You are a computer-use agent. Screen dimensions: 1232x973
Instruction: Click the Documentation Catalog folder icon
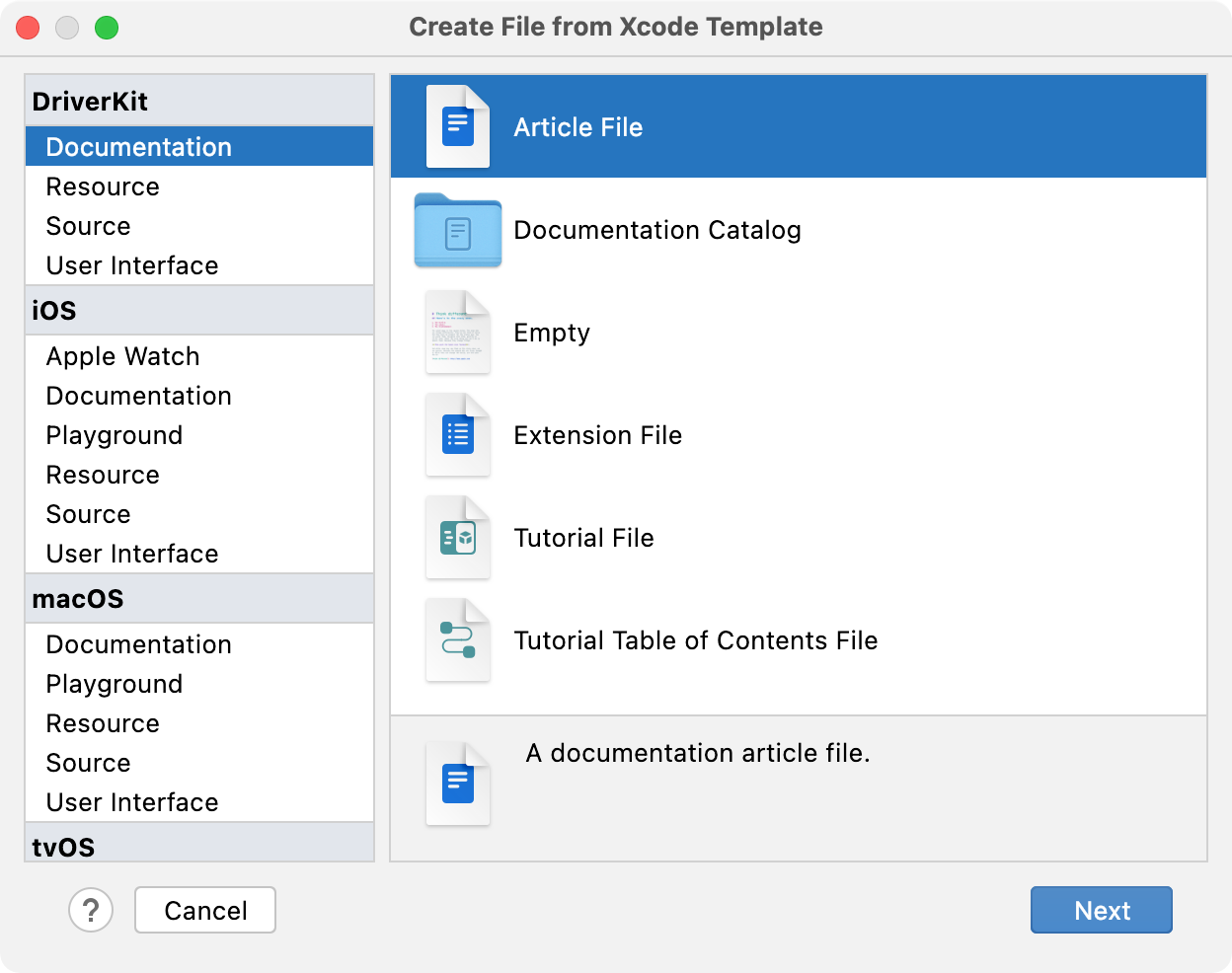pyautogui.click(x=457, y=230)
